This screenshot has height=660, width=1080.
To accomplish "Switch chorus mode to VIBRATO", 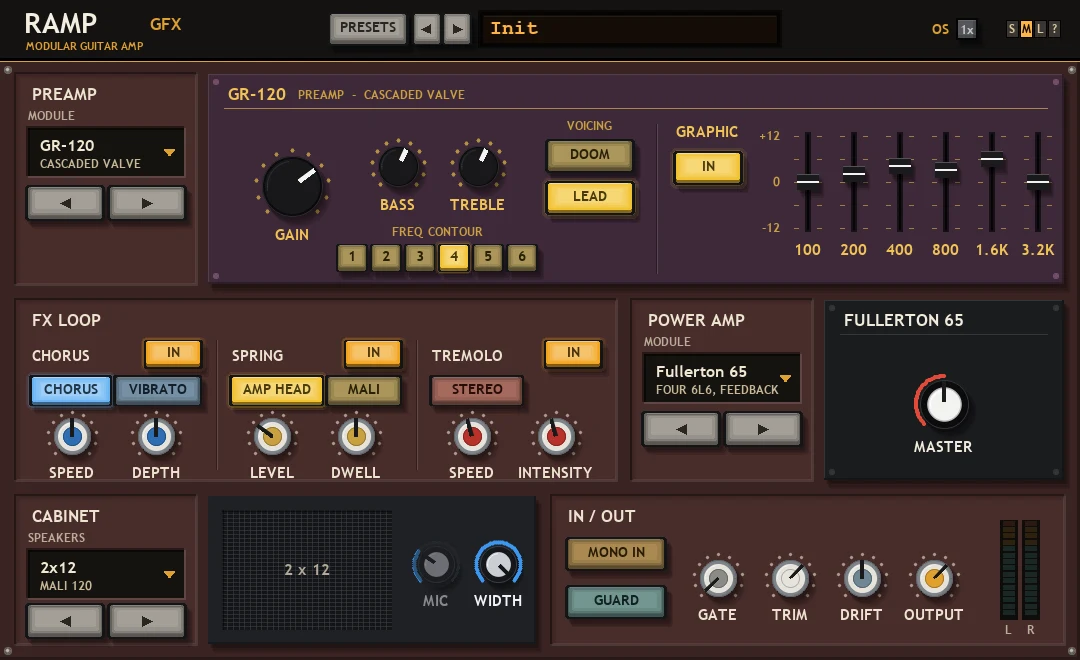I will click(158, 390).
